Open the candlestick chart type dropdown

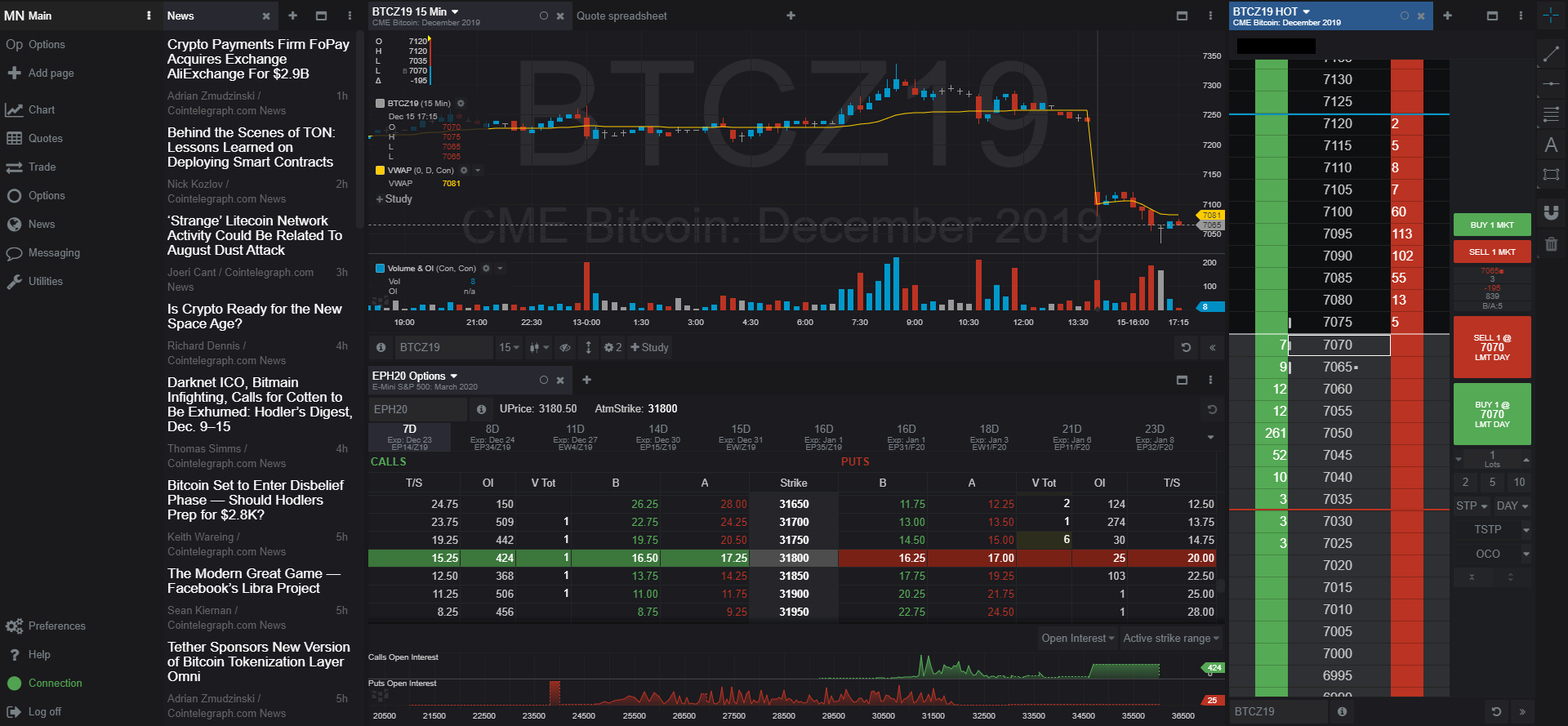[x=539, y=347]
